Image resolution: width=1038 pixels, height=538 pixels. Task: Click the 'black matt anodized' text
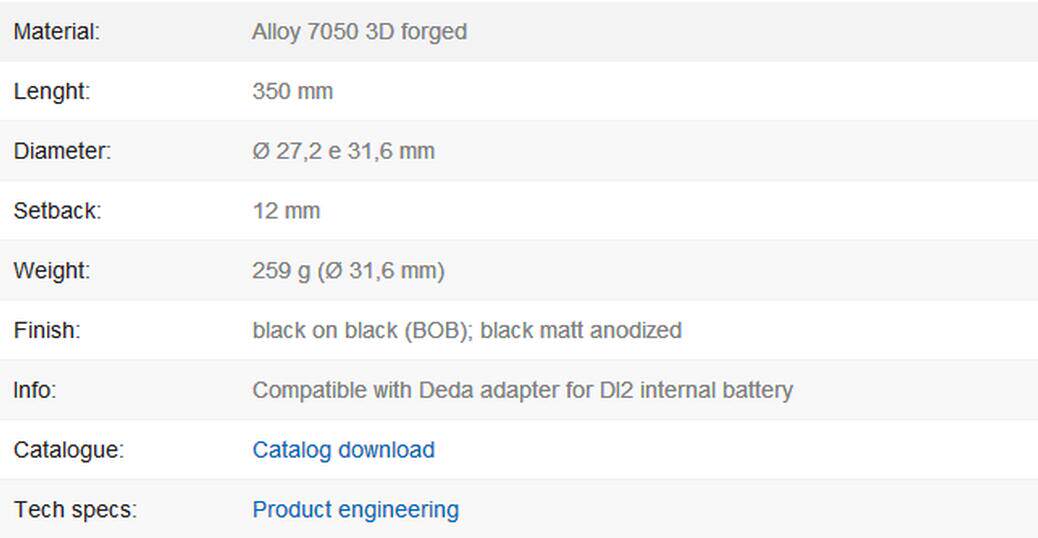pos(581,331)
